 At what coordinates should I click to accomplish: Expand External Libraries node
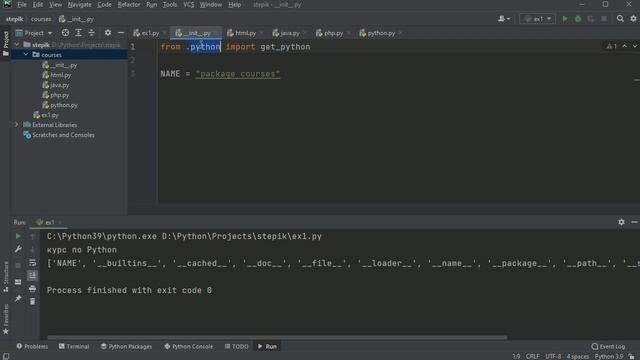(17, 125)
